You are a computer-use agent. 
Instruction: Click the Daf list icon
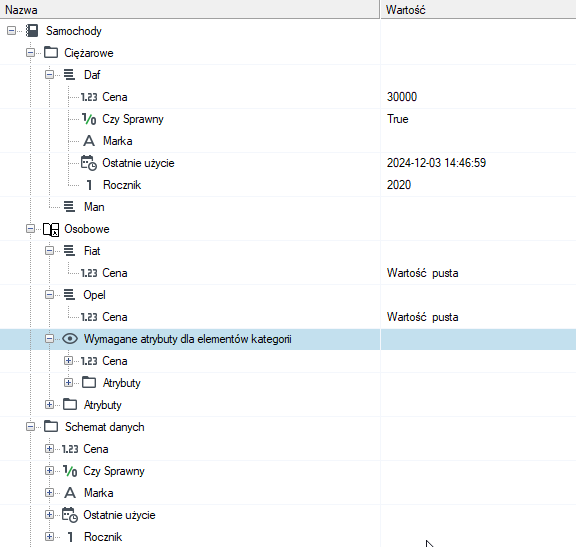coord(69,75)
